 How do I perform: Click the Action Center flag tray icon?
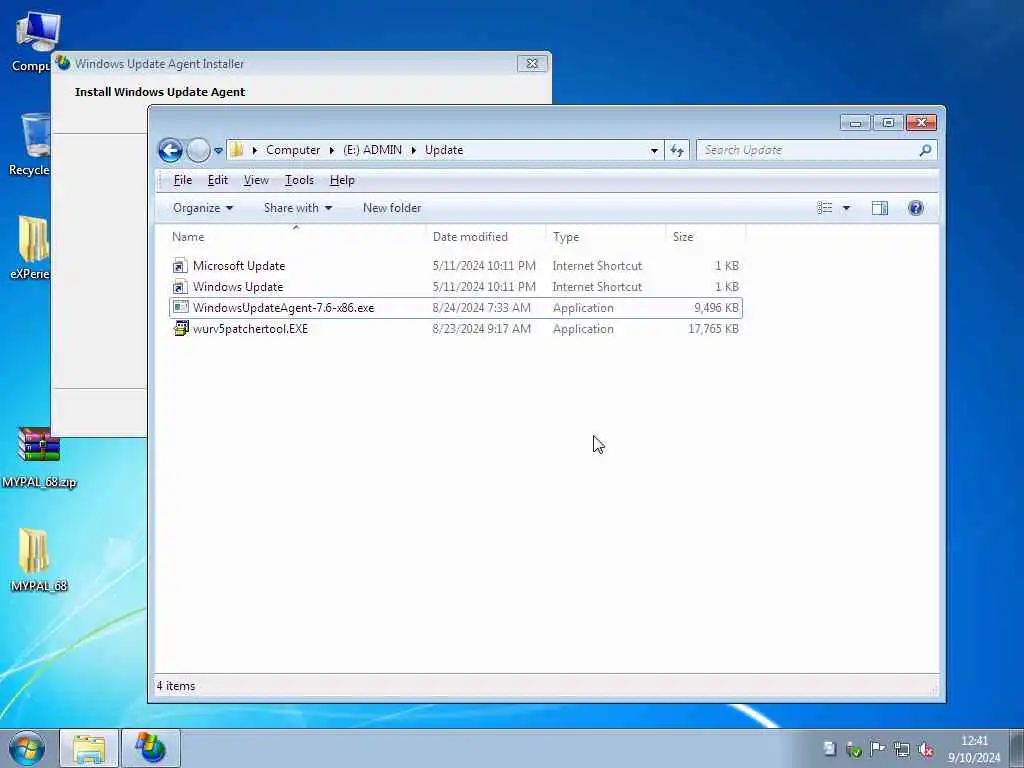pyautogui.click(x=878, y=749)
